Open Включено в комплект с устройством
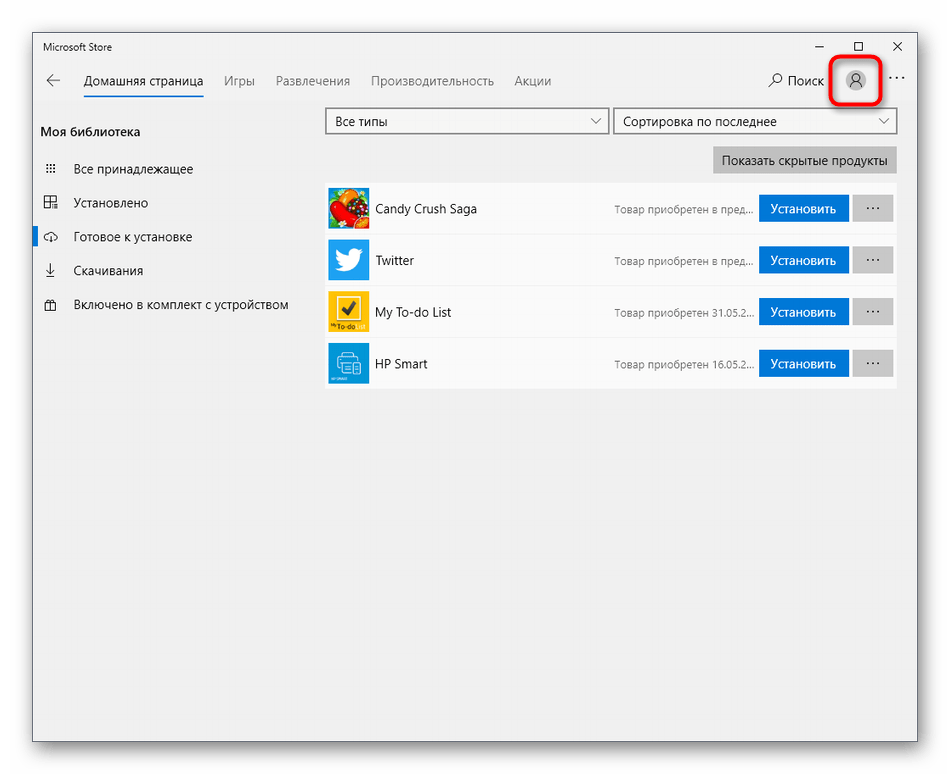950x774 pixels. [180, 305]
